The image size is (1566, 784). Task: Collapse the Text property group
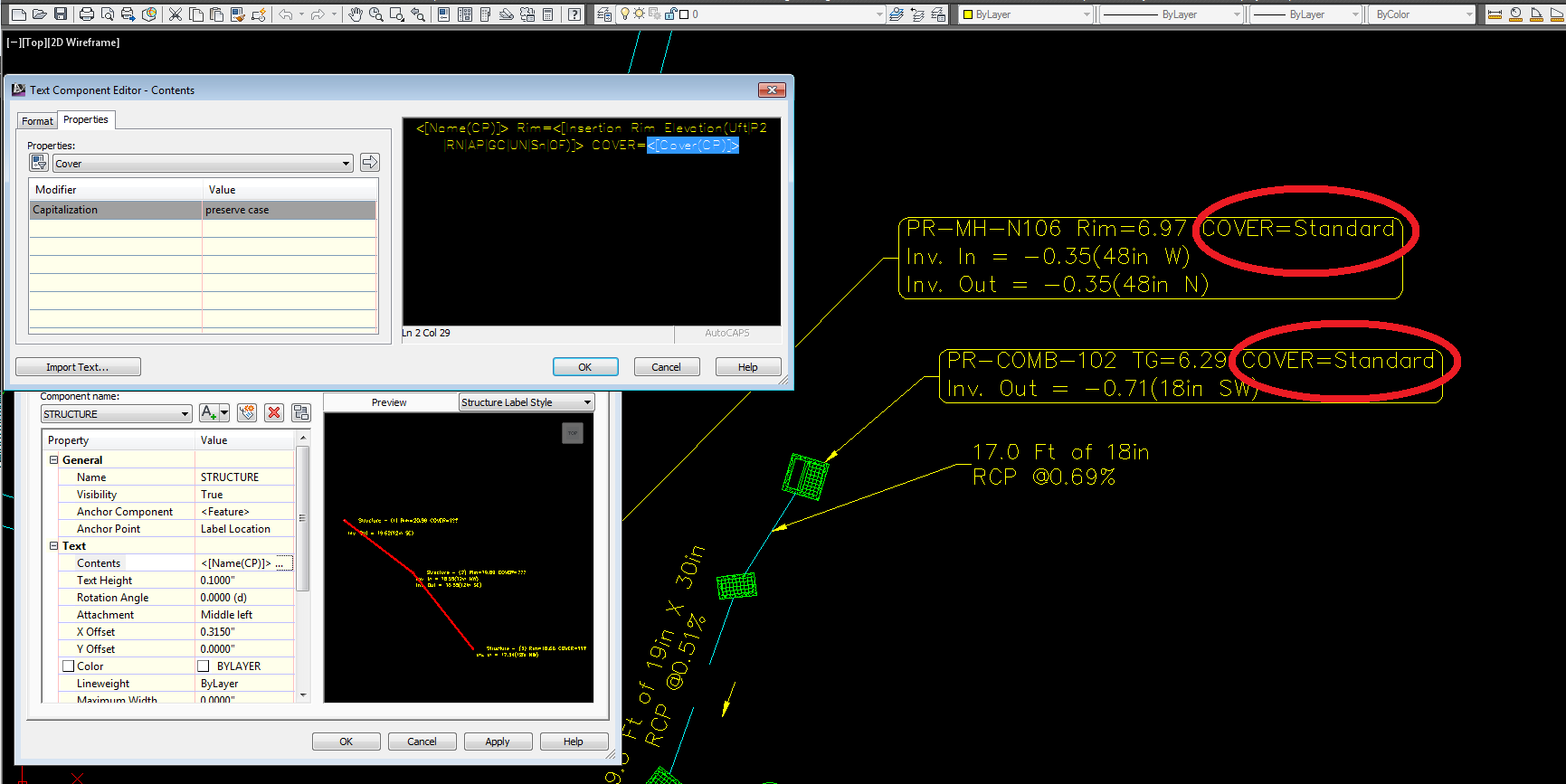[53, 545]
